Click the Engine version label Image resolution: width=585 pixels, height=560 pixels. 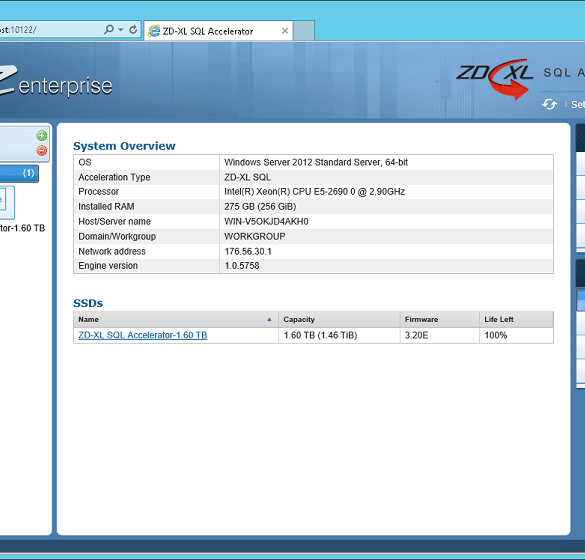click(x=108, y=266)
